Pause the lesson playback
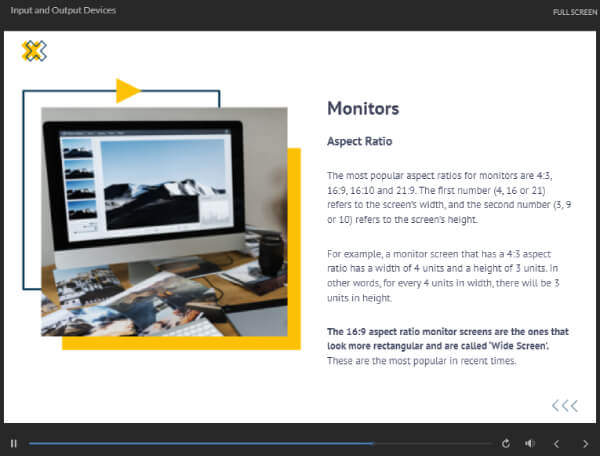This screenshot has height=456, width=600. tap(14, 443)
